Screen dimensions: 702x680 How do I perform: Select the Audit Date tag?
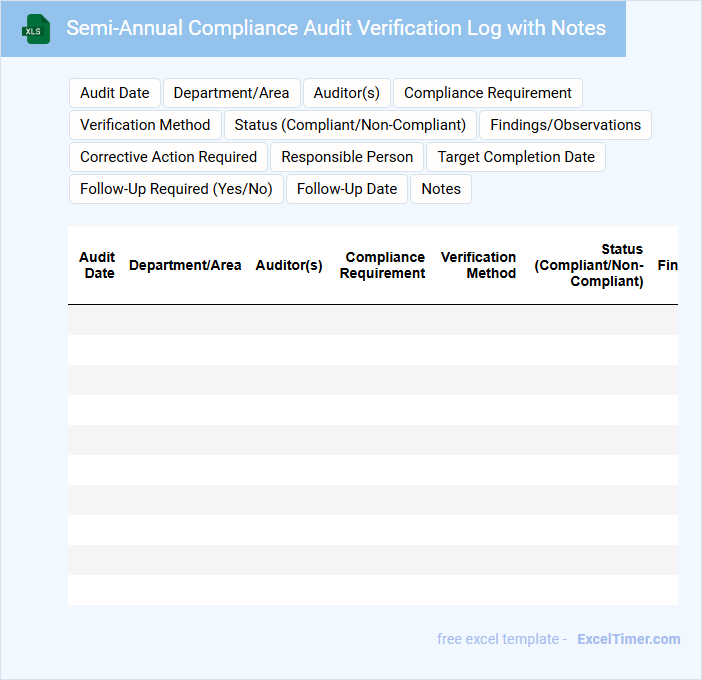[x=114, y=93]
